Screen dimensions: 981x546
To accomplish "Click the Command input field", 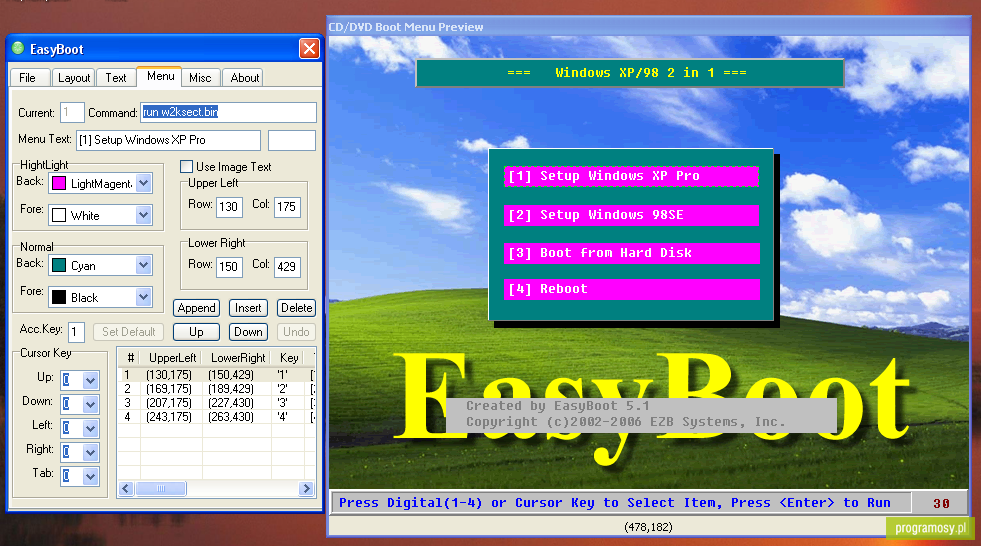I will pos(228,112).
